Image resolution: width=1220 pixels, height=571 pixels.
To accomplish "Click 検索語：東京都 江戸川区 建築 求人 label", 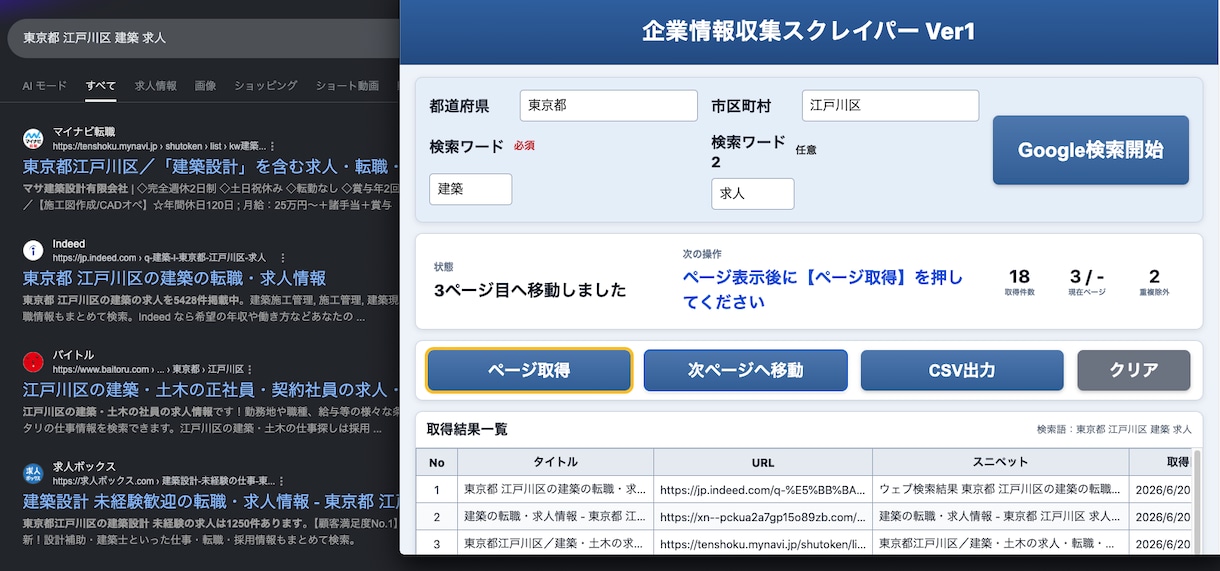I will click(1114, 429).
